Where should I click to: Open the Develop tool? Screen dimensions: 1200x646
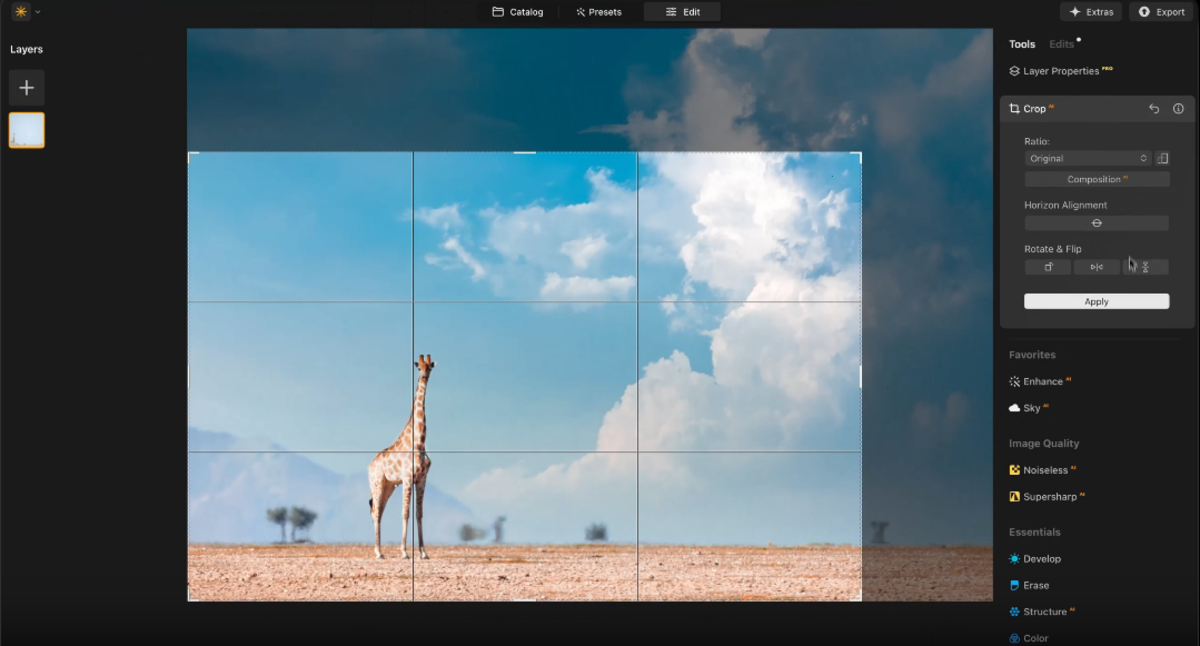point(1042,558)
